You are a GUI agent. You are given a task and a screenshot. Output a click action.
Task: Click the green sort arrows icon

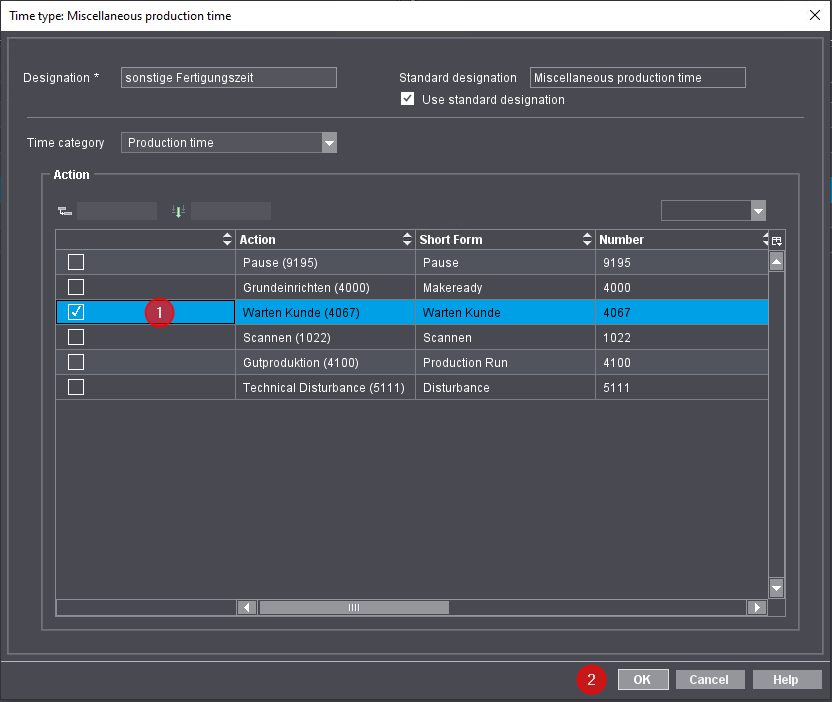(176, 211)
